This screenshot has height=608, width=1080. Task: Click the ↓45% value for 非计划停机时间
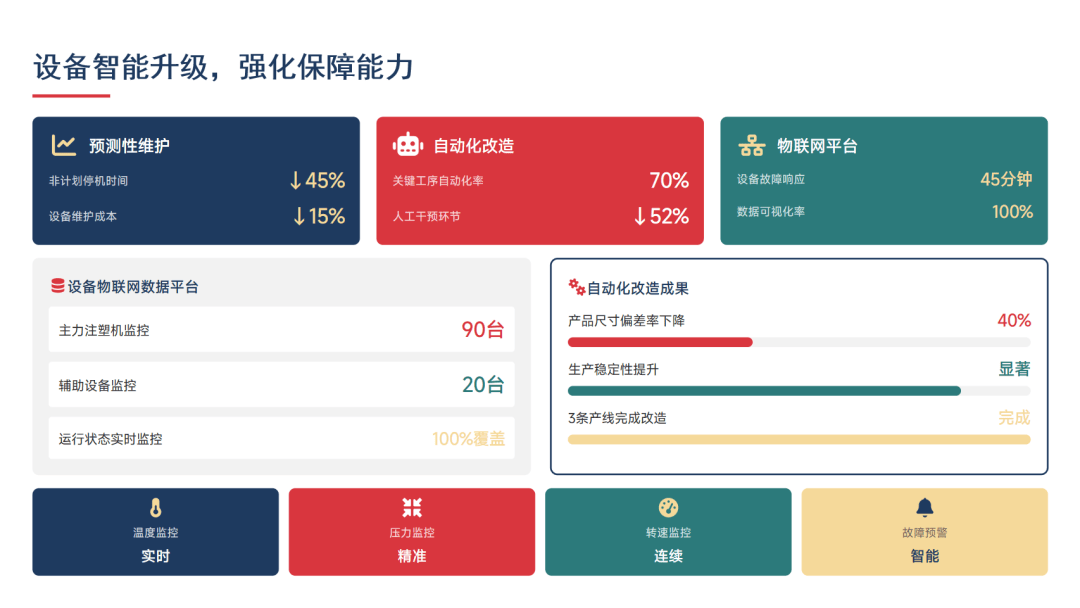[317, 181]
